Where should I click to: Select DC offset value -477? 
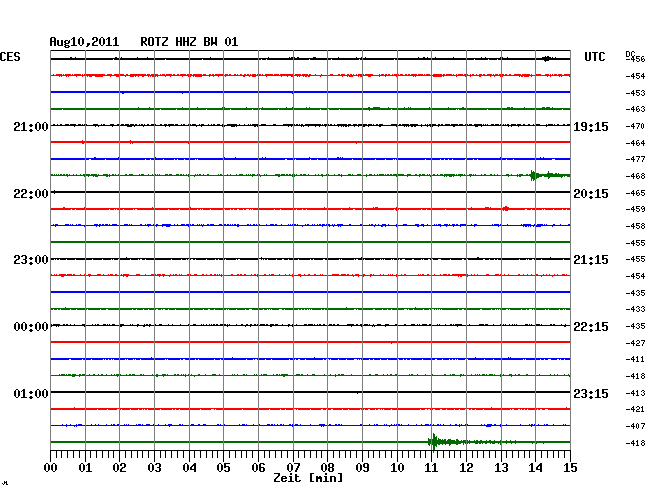635,160
